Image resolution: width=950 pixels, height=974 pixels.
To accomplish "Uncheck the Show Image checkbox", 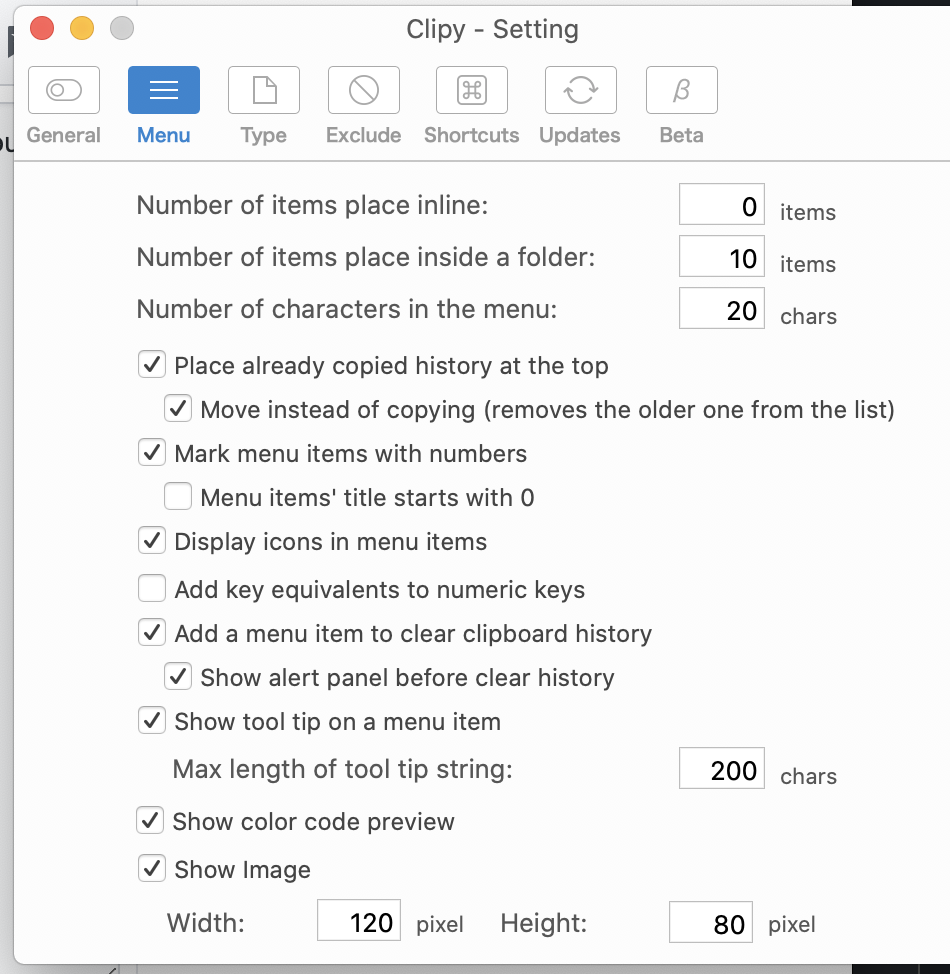I will click(x=152, y=868).
